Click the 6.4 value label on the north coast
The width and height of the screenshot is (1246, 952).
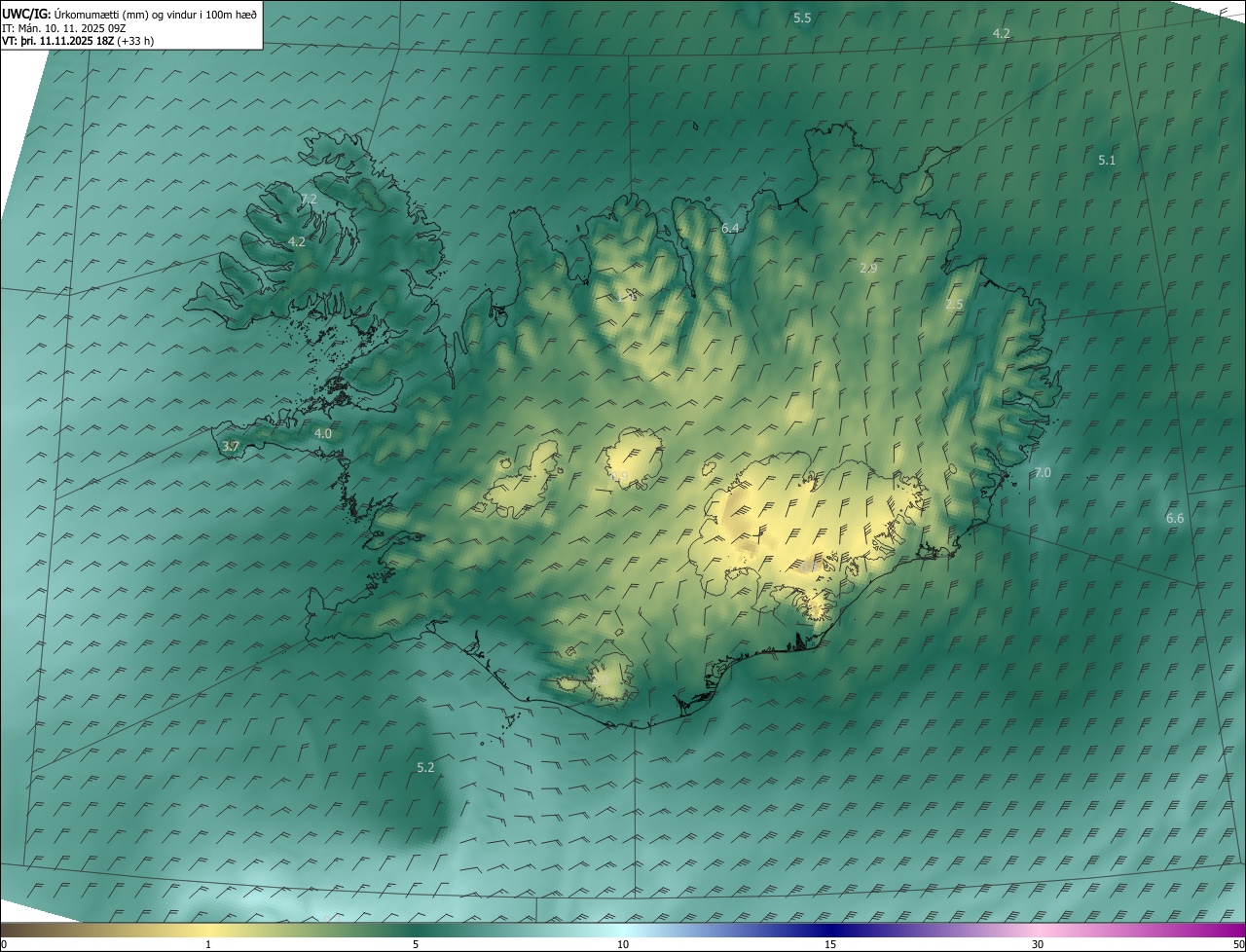click(730, 228)
